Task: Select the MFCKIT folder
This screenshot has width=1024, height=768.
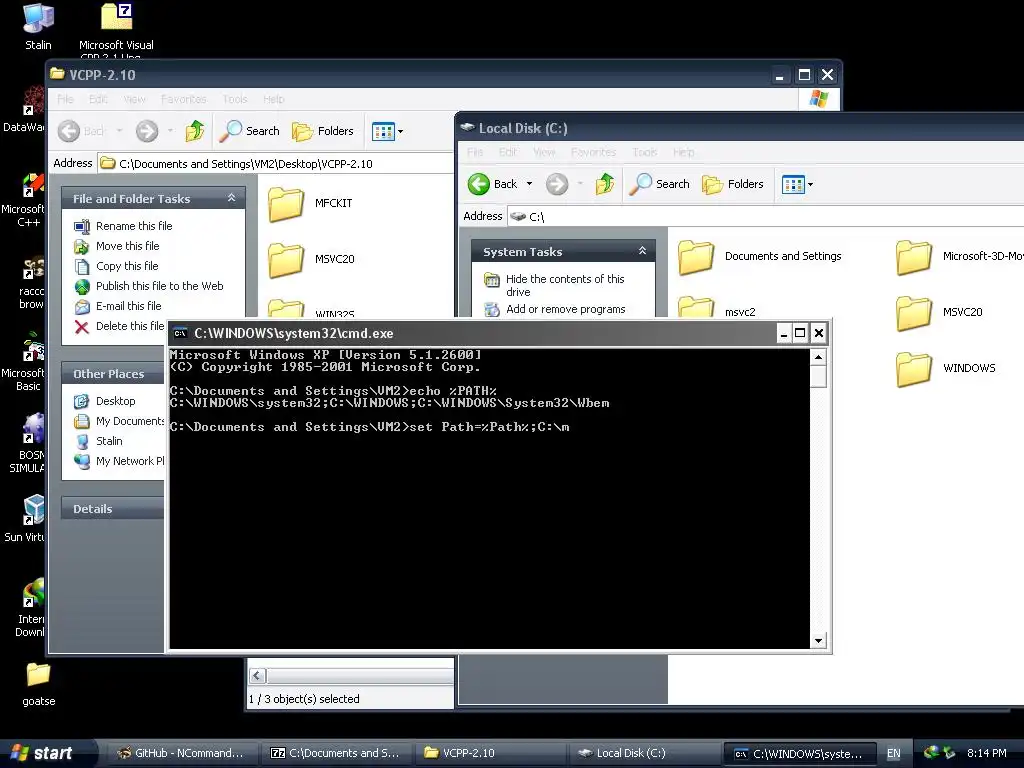Action: point(311,204)
